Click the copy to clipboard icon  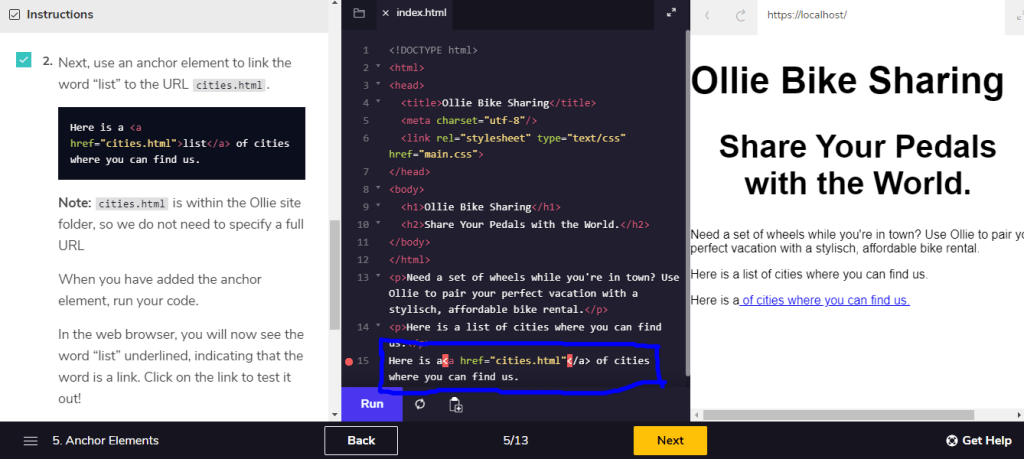[x=456, y=404]
